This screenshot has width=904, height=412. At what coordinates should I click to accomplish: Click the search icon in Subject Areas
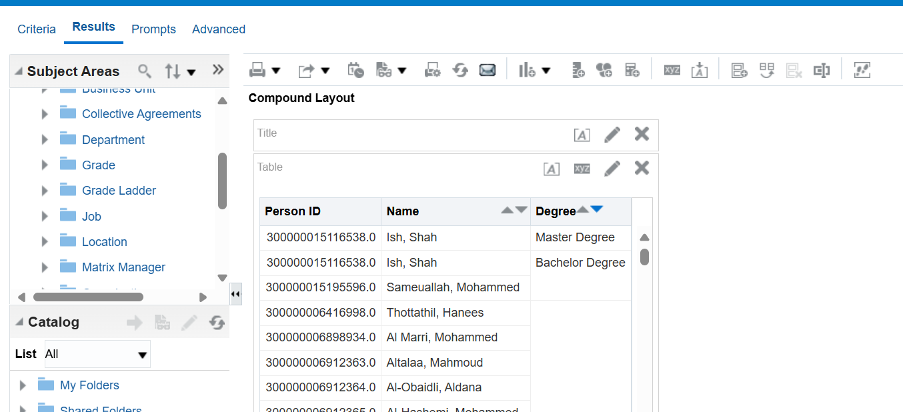pyautogui.click(x=145, y=71)
